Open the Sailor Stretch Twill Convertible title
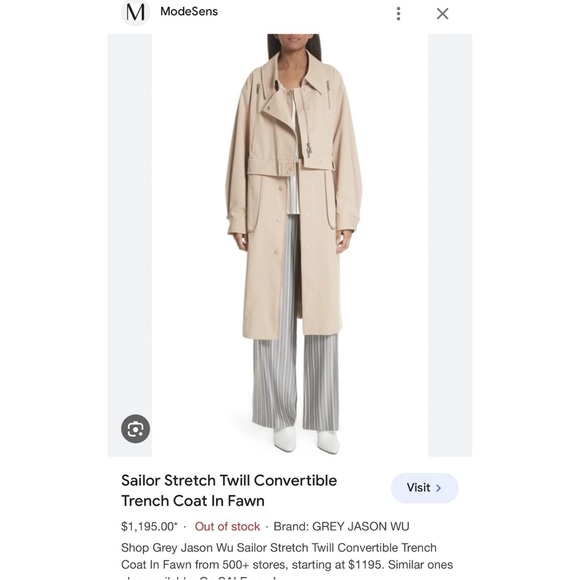Screen dimensions: 580x580 229,490
